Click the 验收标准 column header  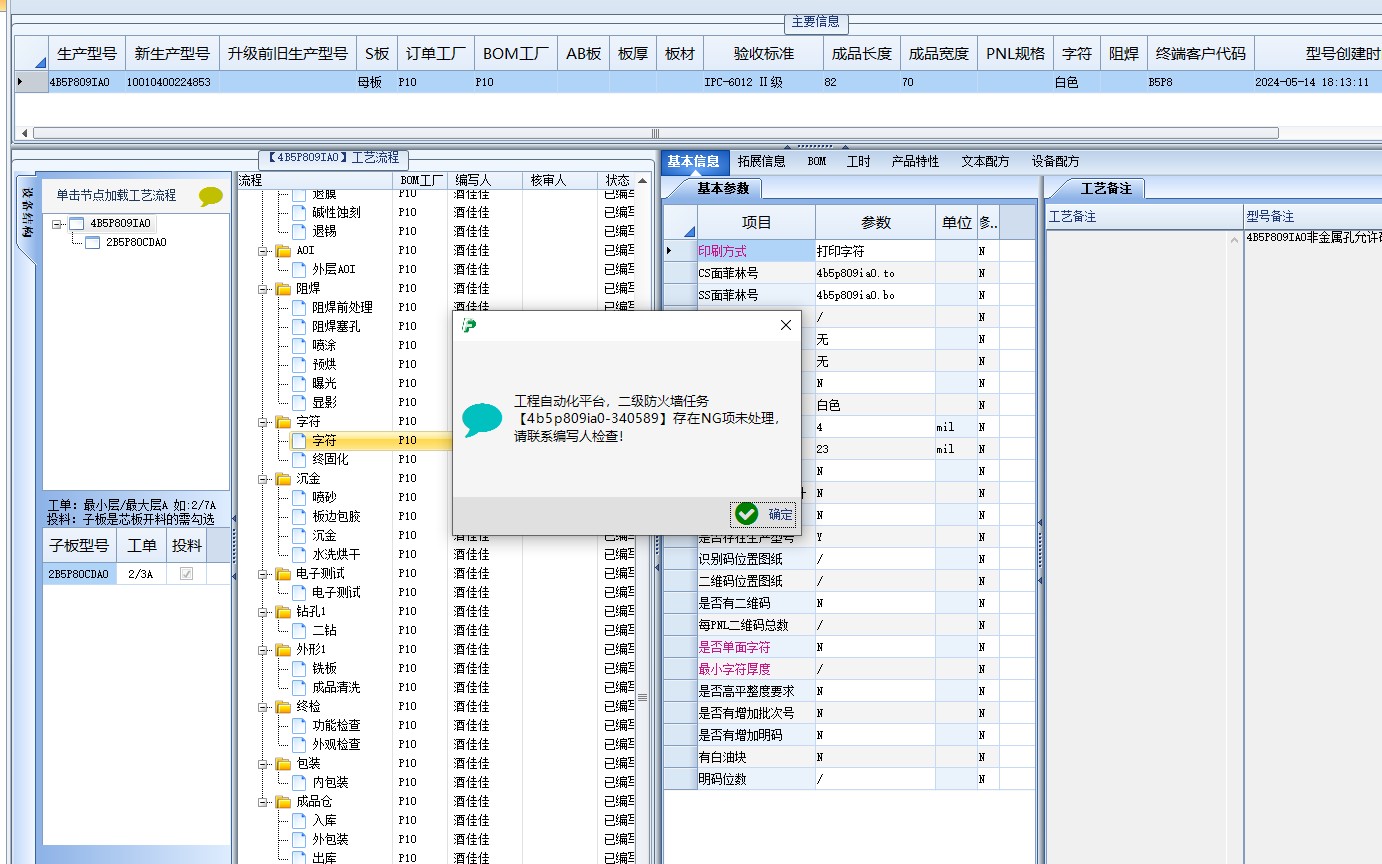[x=764, y=54]
